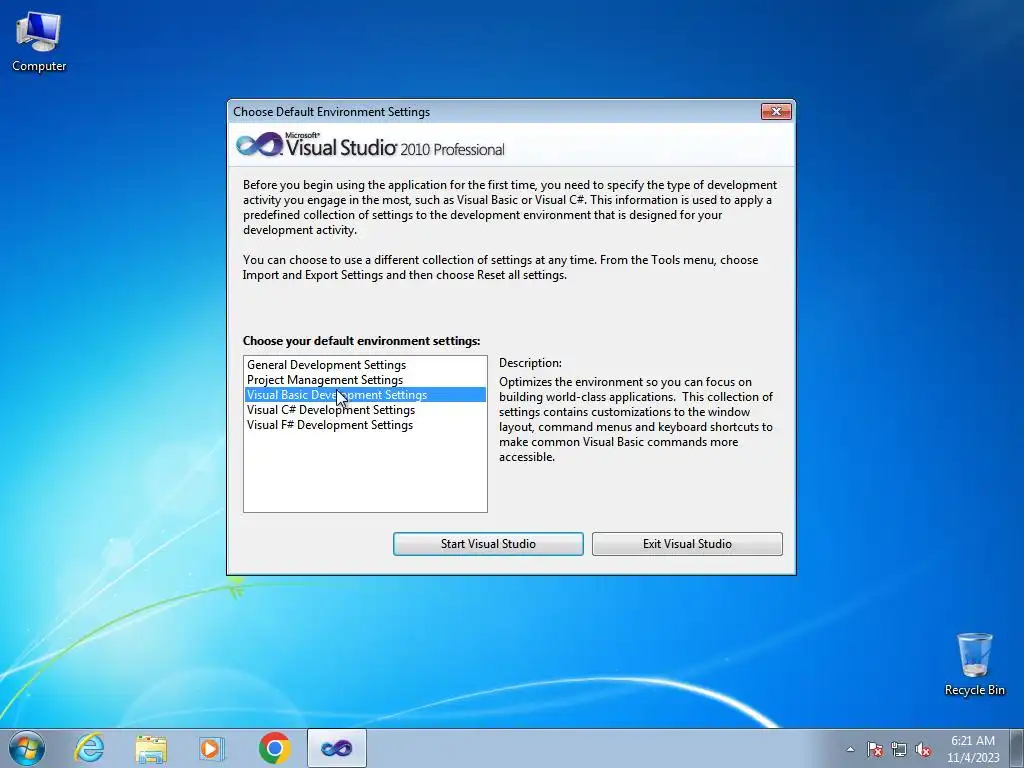
Task: Open the network status tray icon
Action: pos(899,749)
